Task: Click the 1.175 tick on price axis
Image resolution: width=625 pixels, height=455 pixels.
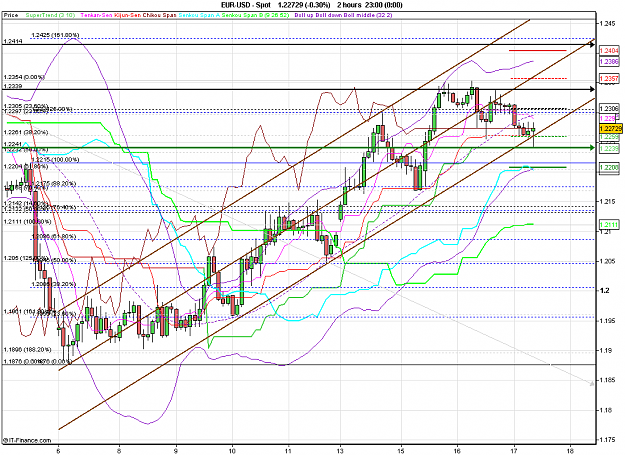Action: tap(607, 440)
